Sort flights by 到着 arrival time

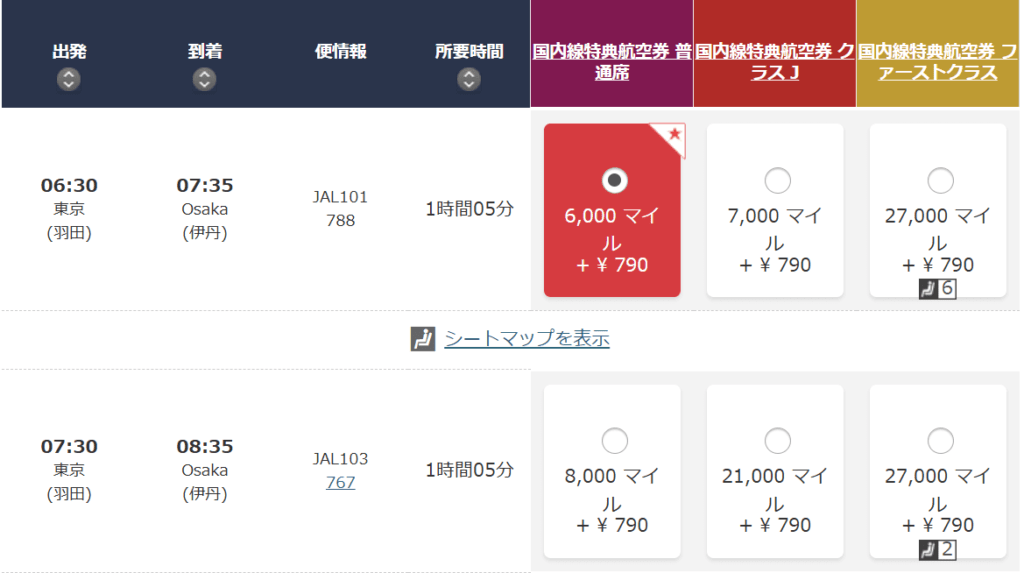204,80
